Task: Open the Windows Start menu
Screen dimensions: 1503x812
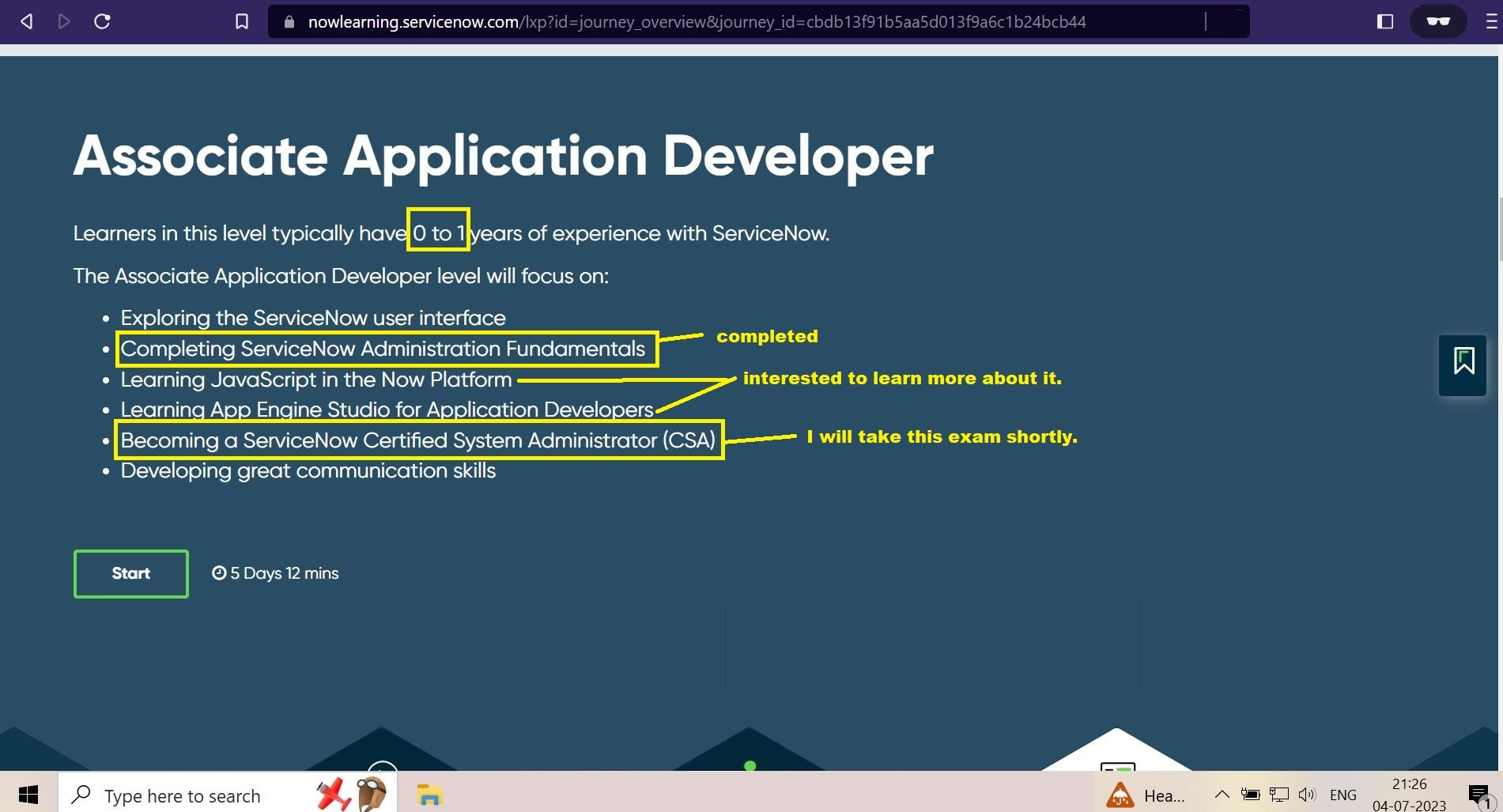Action: pyautogui.click(x=28, y=794)
